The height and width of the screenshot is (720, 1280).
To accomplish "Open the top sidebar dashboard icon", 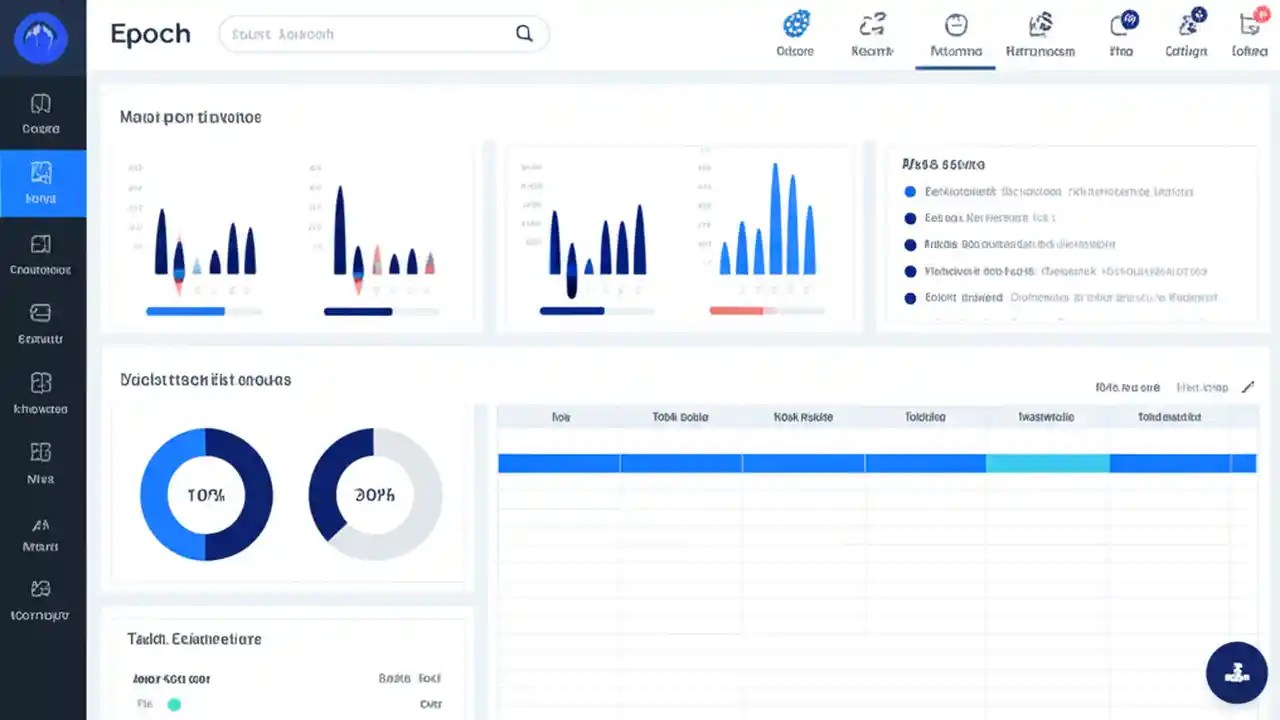I will (41, 110).
